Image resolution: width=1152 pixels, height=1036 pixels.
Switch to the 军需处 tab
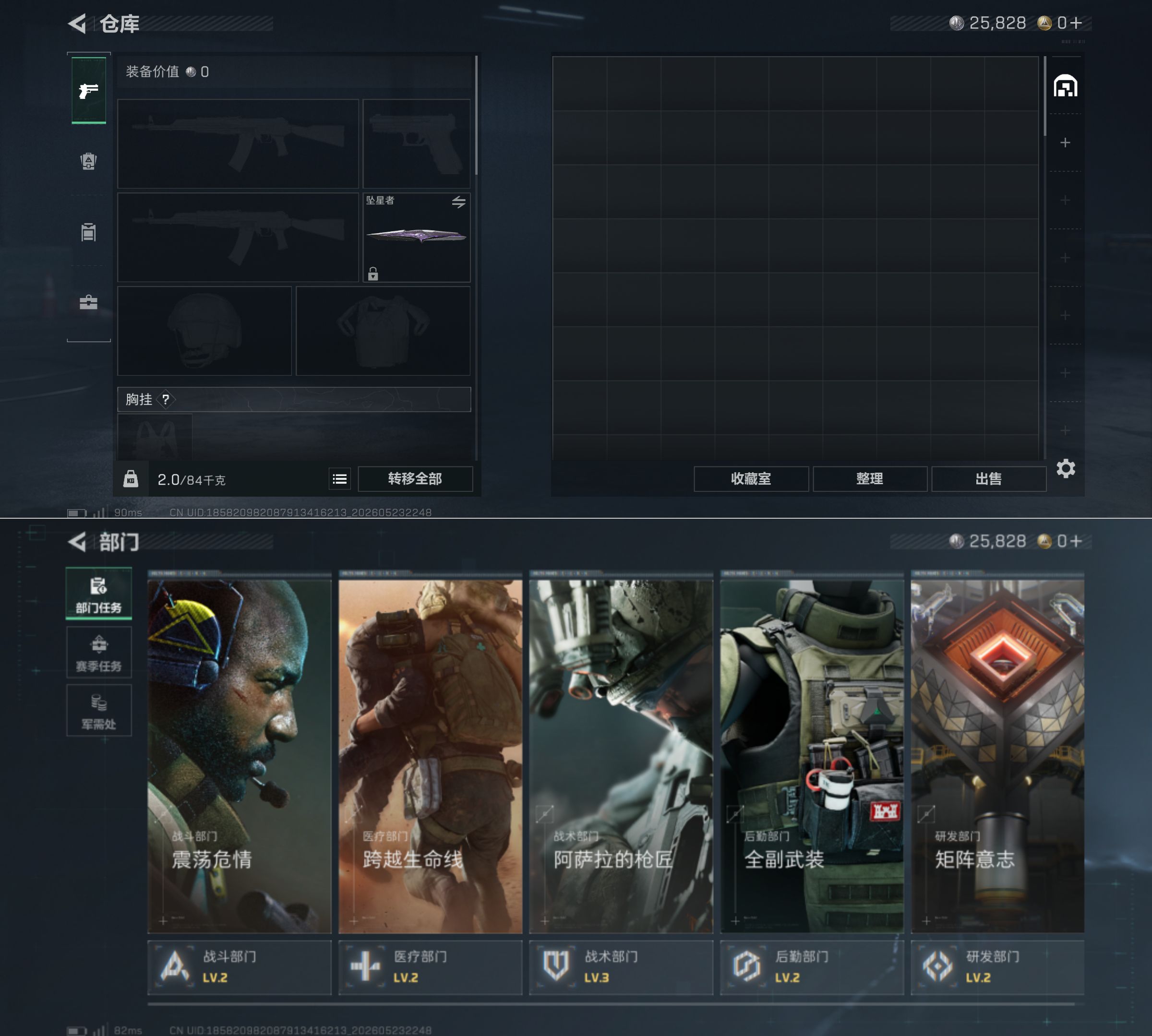[99, 710]
